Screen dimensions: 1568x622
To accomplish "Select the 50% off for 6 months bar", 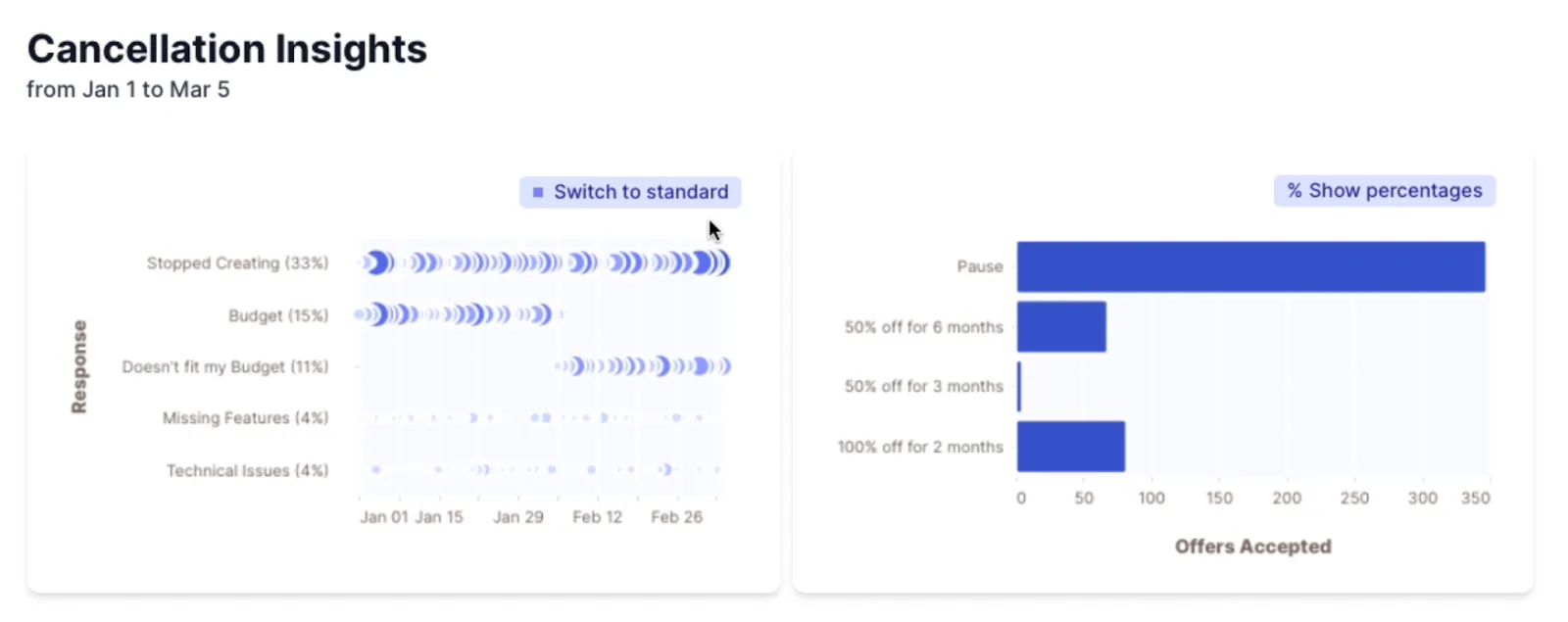I will pos(1061,326).
